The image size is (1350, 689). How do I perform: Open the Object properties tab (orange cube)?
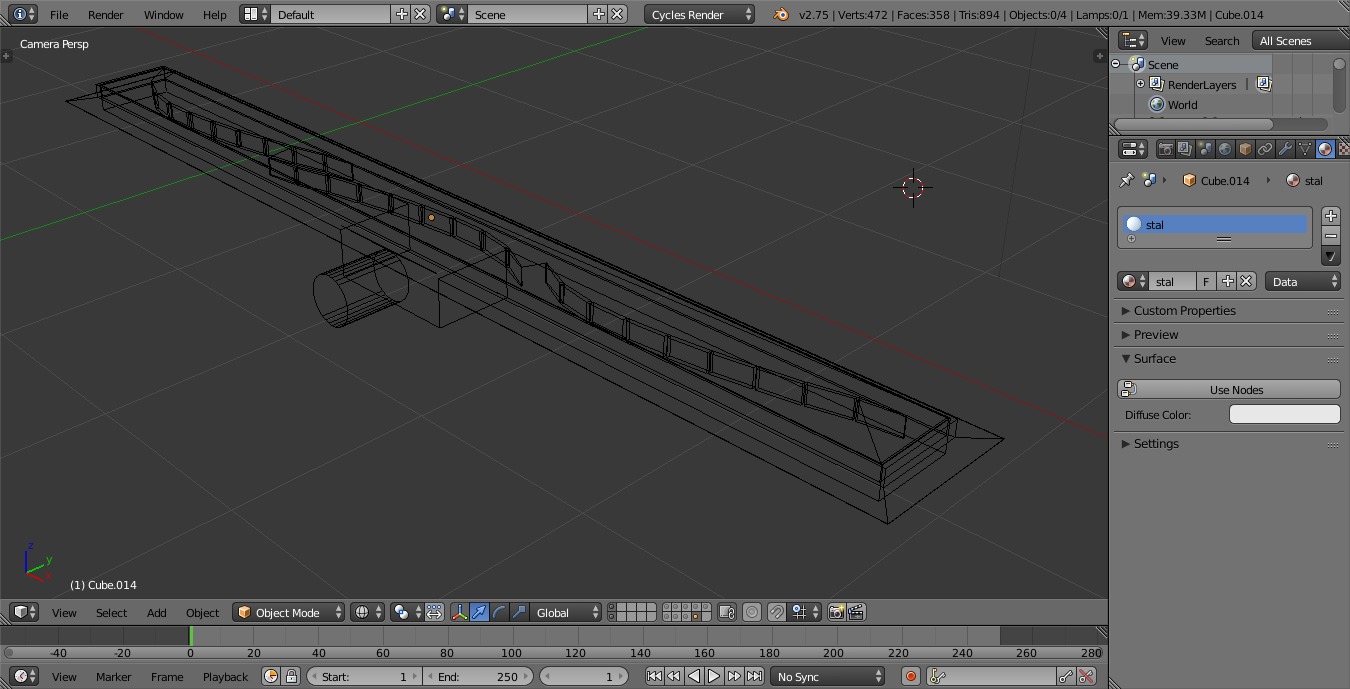pyautogui.click(x=1245, y=149)
